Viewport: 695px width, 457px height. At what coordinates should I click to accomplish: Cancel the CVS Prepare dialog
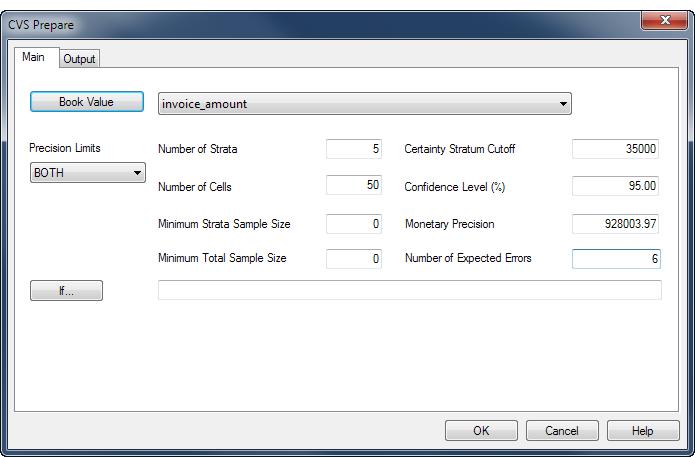click(x=562, y=430)
